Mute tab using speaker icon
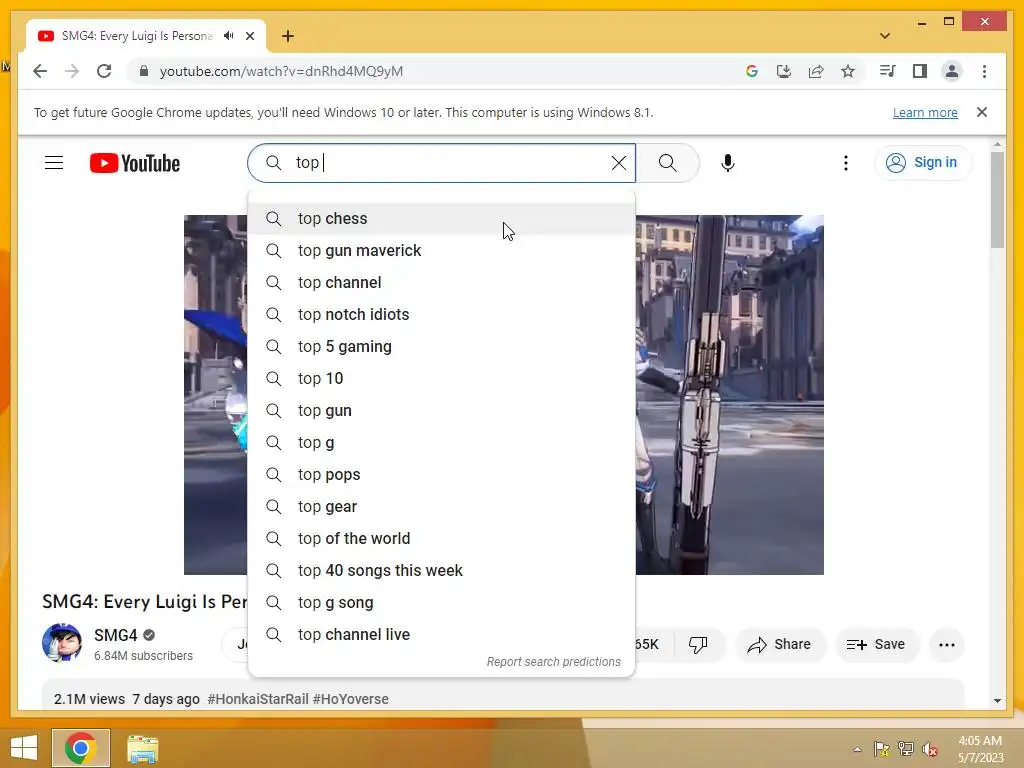The image size is (1024, 768). (x=229, y=36)
